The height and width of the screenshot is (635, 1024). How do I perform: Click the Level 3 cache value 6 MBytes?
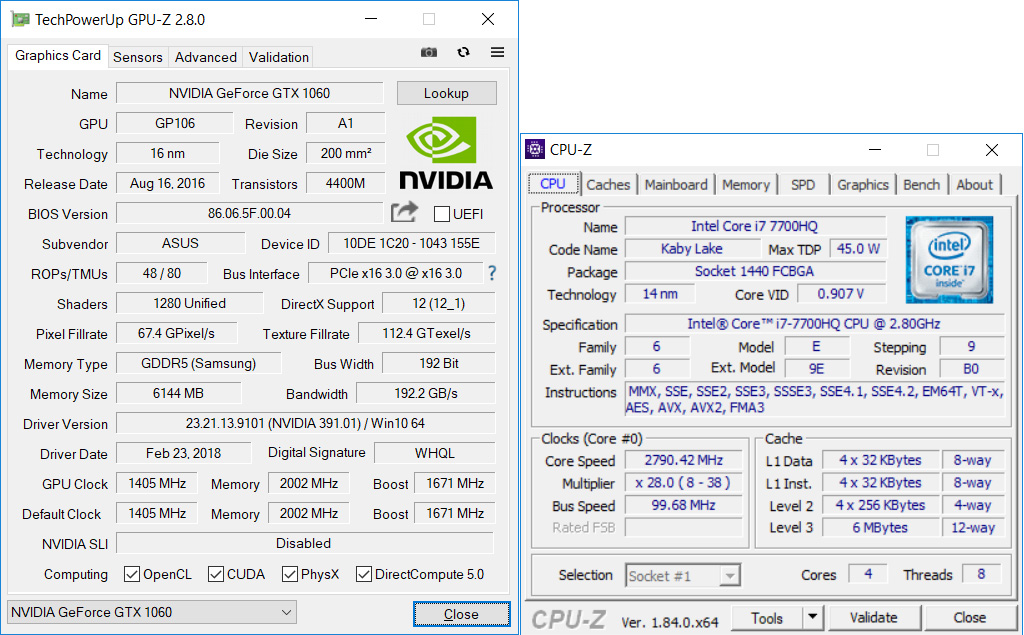pyautogui.click(x=880, y=527)
